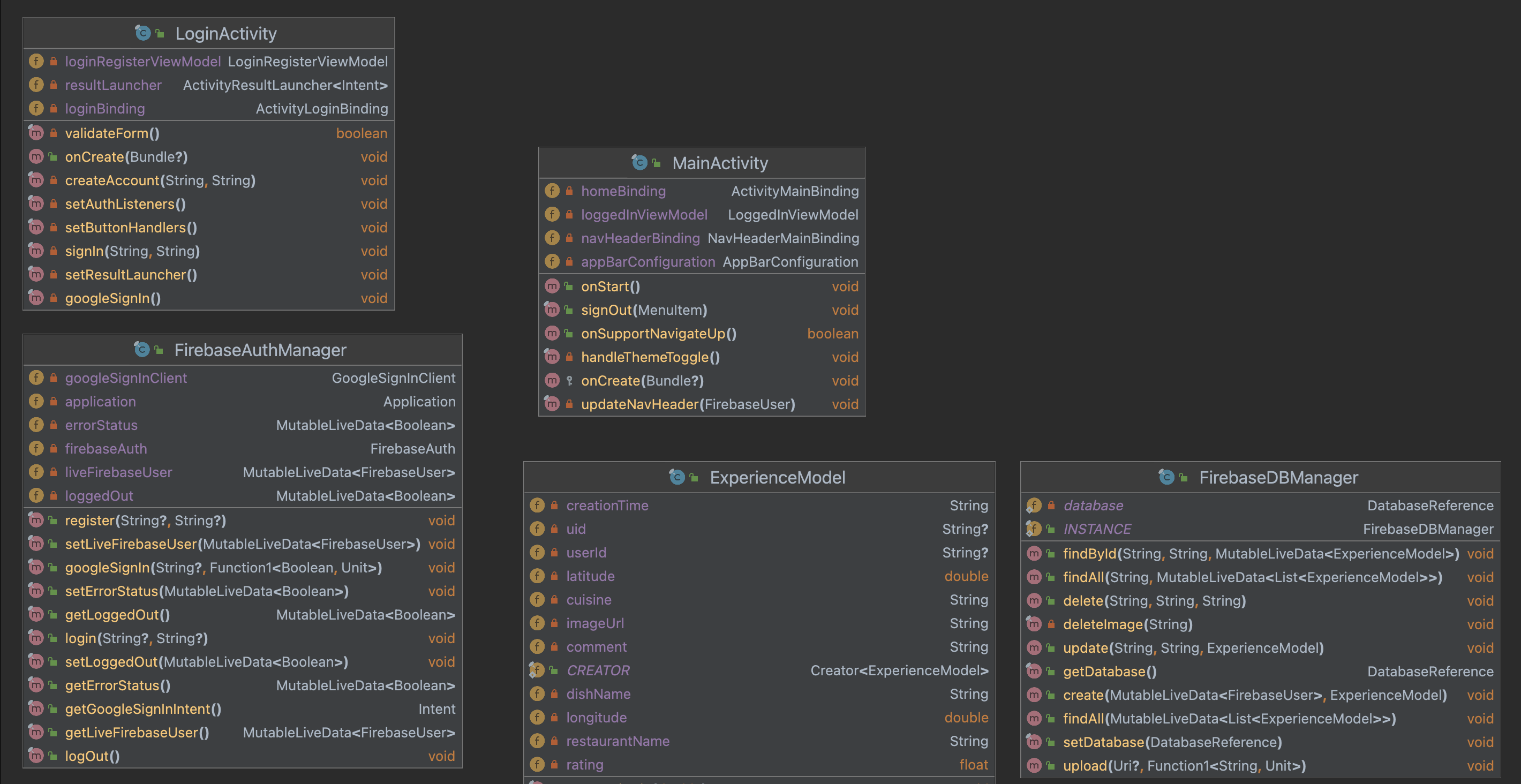The width and height of the screenshot is (1521, 784).
Task: Select the MainActivity class name header
Action: (720, 163)
